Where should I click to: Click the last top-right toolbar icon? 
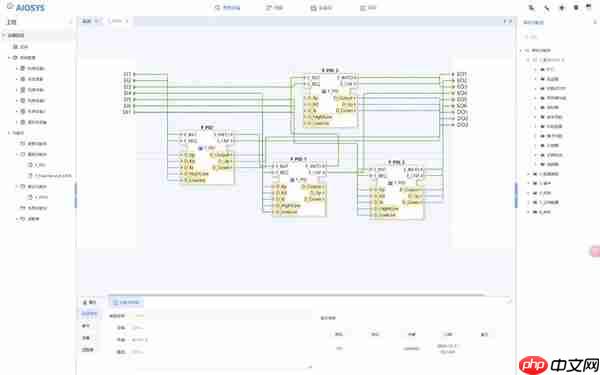590,7
